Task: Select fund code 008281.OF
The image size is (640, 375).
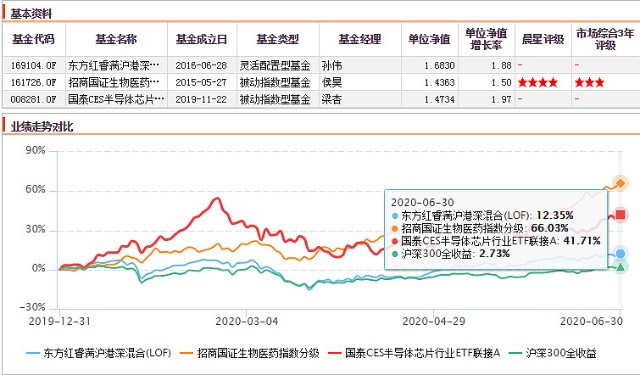Action: click(x=33, y=100)
